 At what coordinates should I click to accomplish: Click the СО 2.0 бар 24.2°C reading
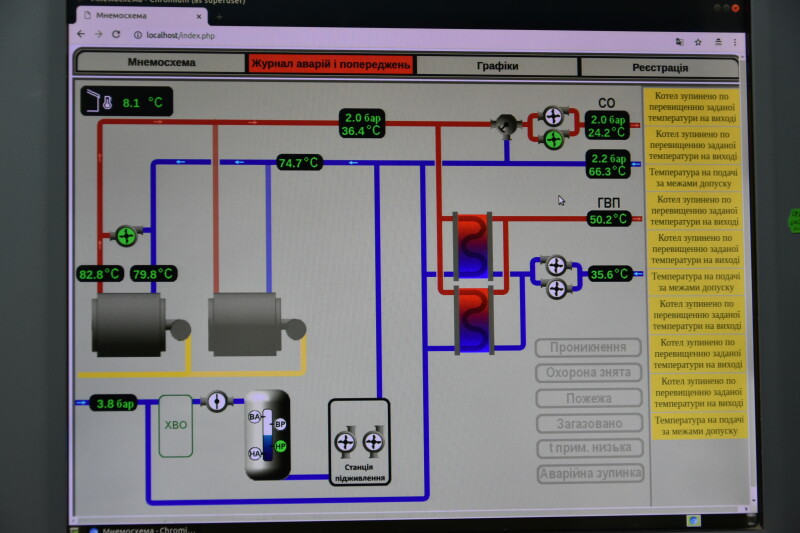(x=607, y=125)
